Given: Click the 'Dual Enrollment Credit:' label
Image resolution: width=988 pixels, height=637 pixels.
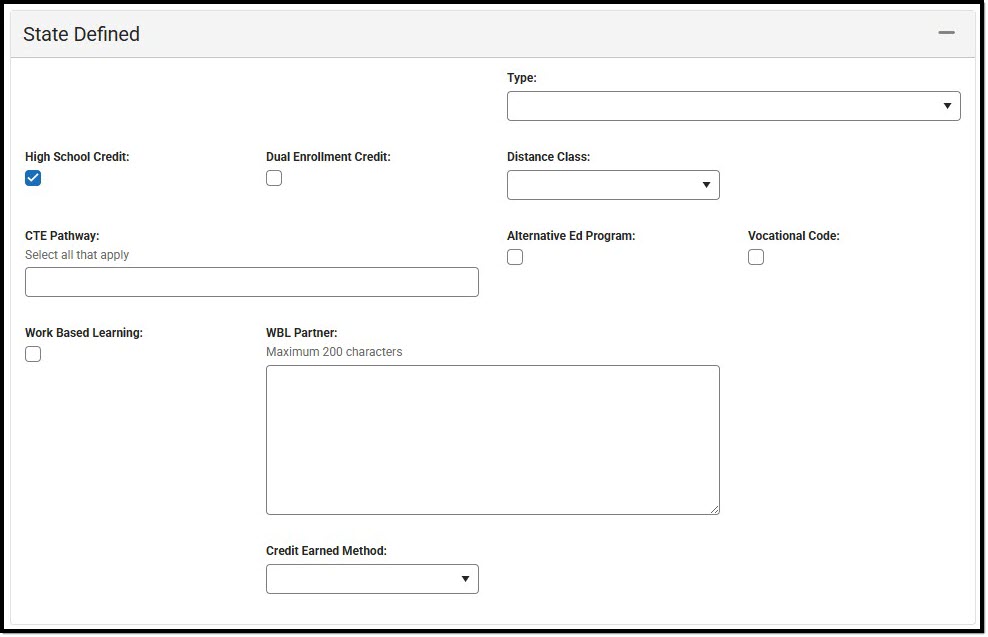Looking at the screenshot, I should point(328,157).
